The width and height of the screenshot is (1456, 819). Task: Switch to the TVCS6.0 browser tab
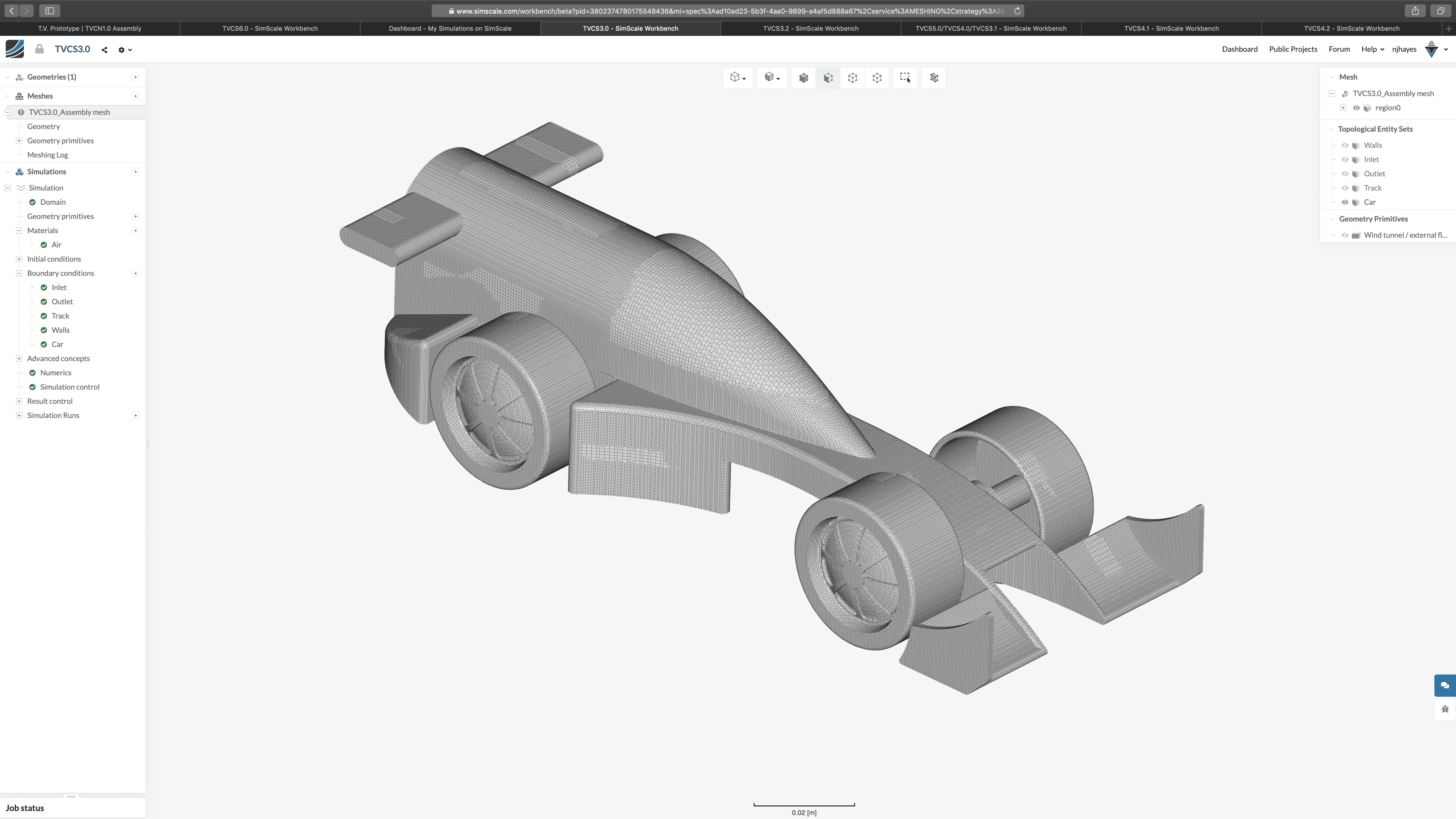[x=270, y=28]
